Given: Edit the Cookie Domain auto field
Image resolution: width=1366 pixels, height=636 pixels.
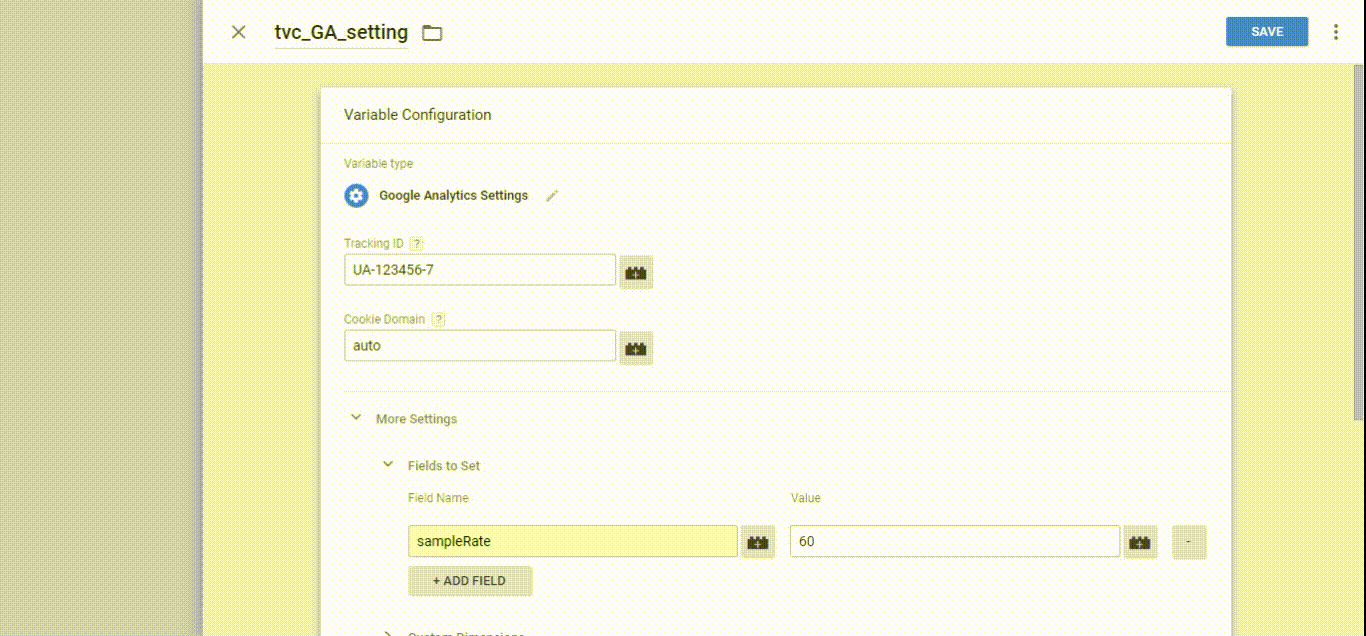Looking at the screenshot, I should 480,346.
